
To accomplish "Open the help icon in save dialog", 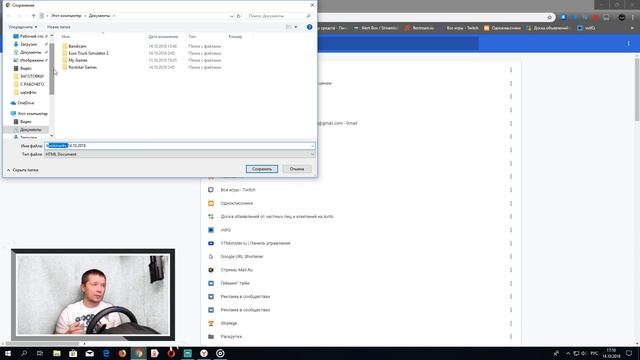I will click(309, 27).
